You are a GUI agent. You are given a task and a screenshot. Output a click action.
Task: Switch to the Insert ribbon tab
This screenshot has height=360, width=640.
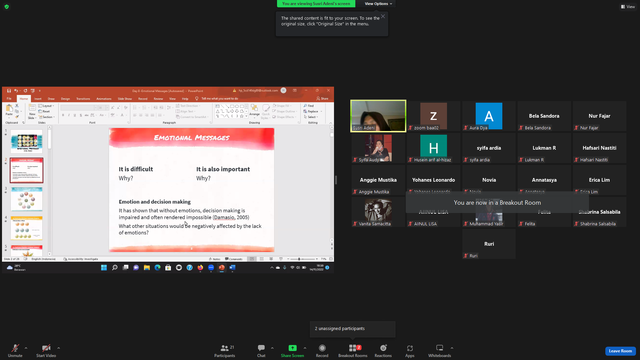tap(38, 99)
